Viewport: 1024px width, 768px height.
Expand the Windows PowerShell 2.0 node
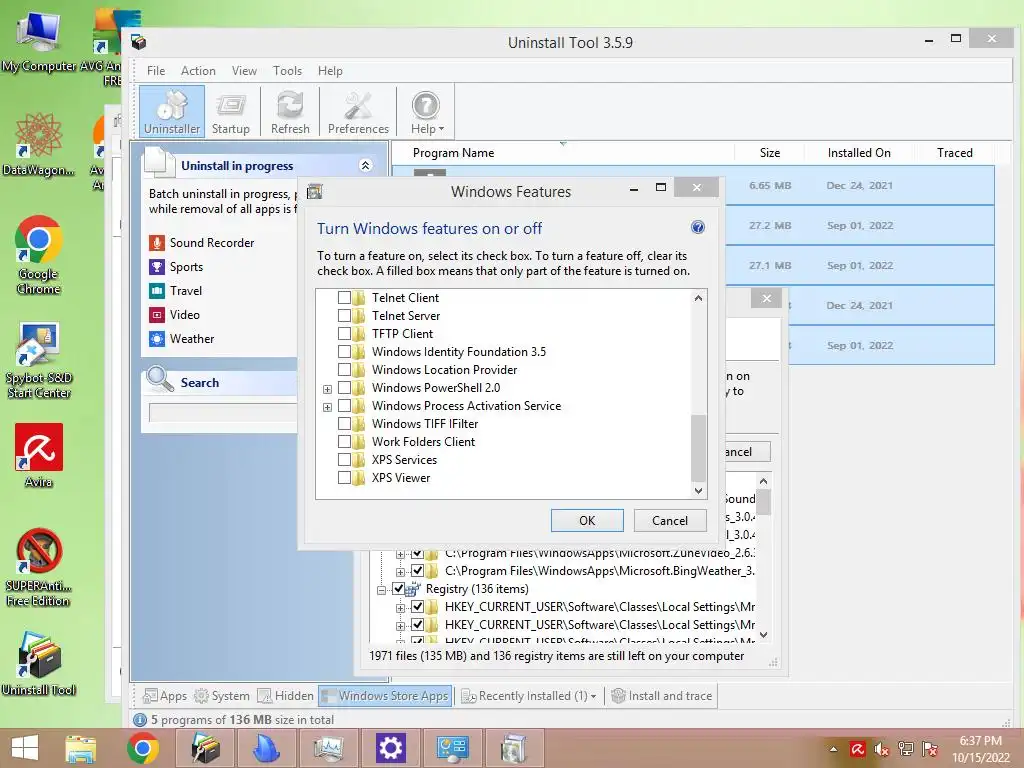(x=327, y=389)
